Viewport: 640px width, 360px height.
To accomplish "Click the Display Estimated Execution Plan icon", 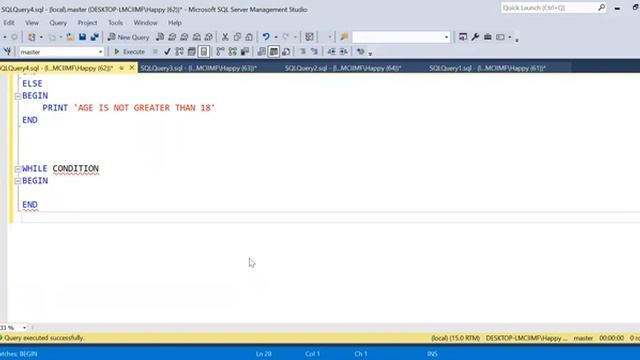I will point(179,52).
